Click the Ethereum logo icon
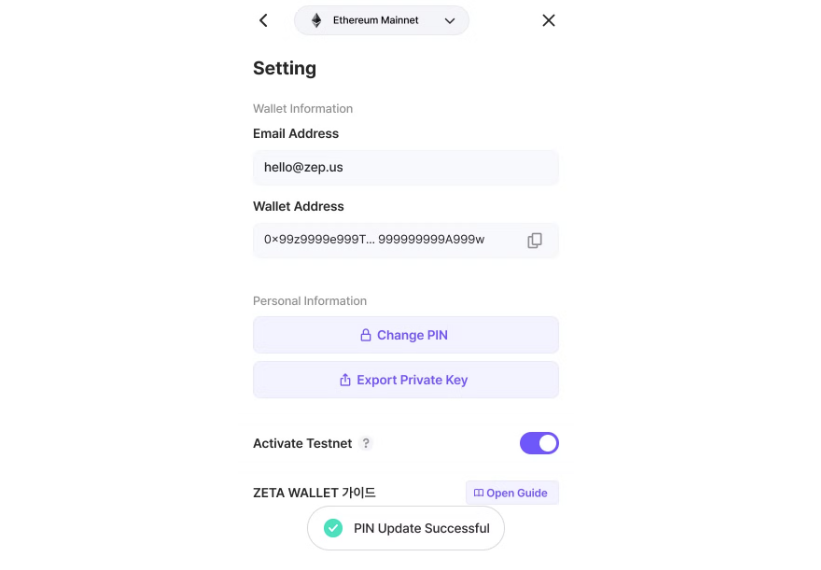821x570 pixels. (x=316, y=20)
